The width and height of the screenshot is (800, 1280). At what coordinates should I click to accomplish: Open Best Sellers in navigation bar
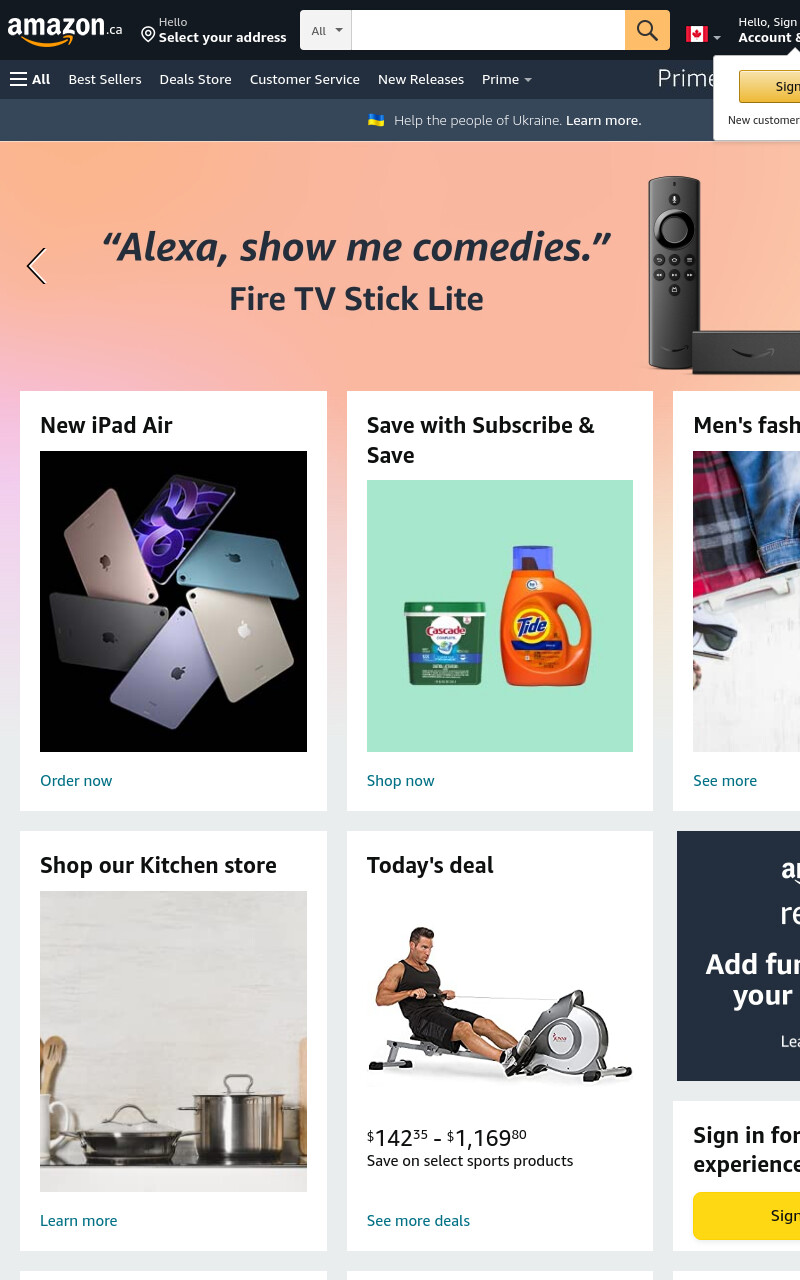[105, 79]
